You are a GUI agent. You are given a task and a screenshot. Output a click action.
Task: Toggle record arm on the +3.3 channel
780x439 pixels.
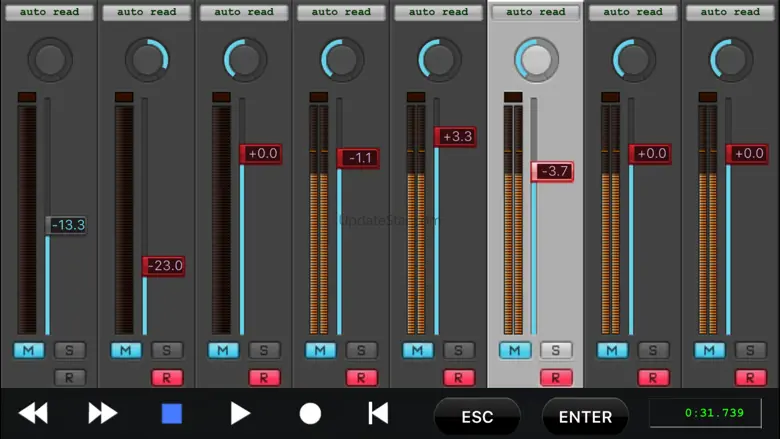[458, 377]
